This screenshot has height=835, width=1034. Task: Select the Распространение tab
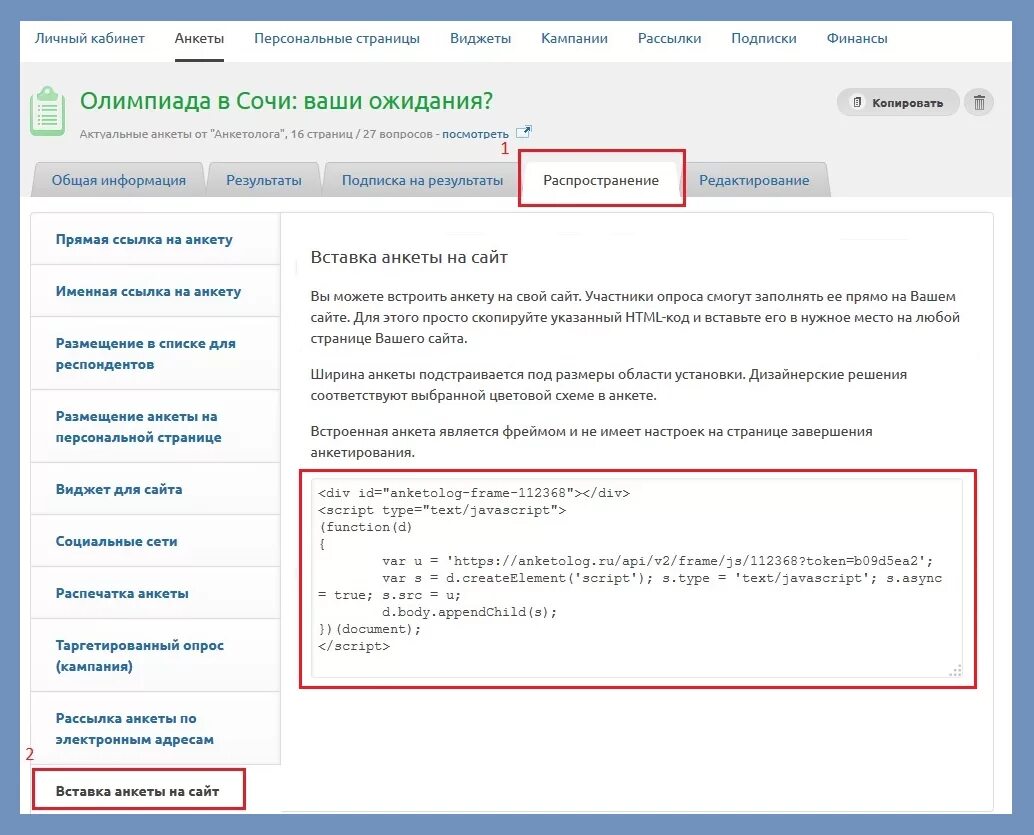point(601,180)
